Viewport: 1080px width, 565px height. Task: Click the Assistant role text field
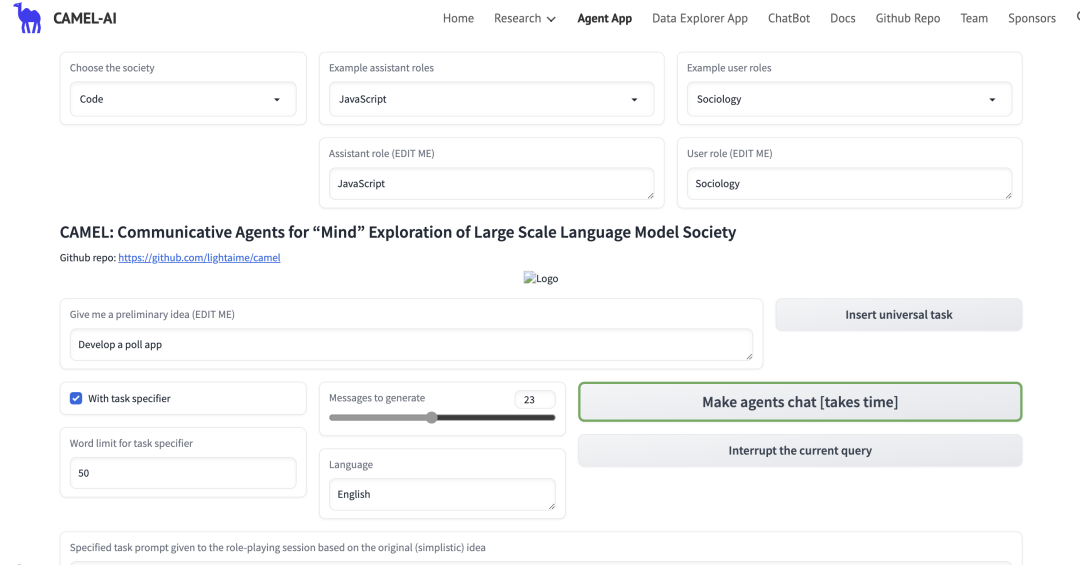pos(491,184)
